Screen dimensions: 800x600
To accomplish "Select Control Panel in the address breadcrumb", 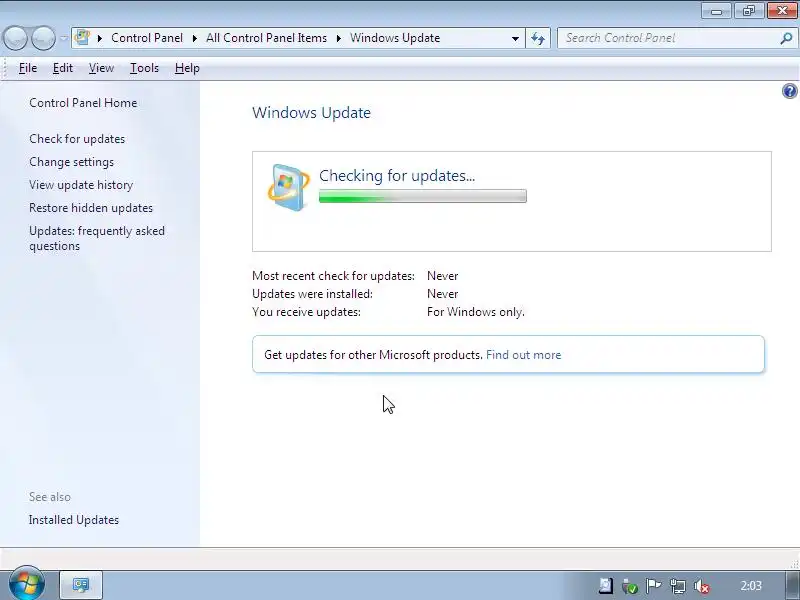I will pyautogui.click(x=147, y=38).
